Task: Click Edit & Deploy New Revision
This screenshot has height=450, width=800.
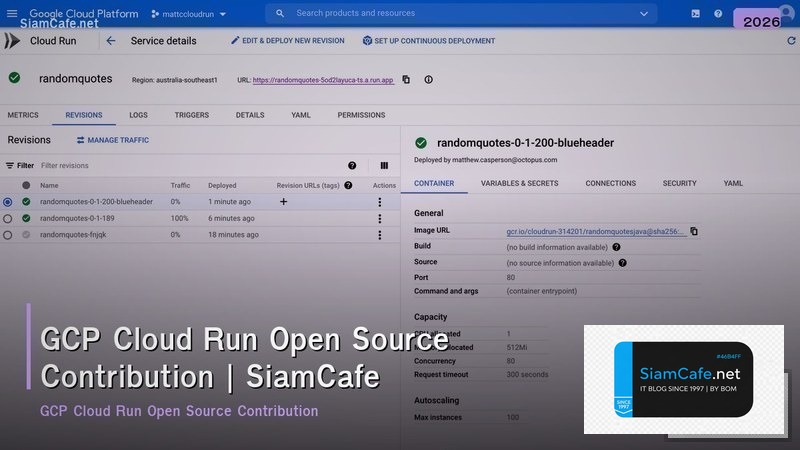Action: (288, 40)
